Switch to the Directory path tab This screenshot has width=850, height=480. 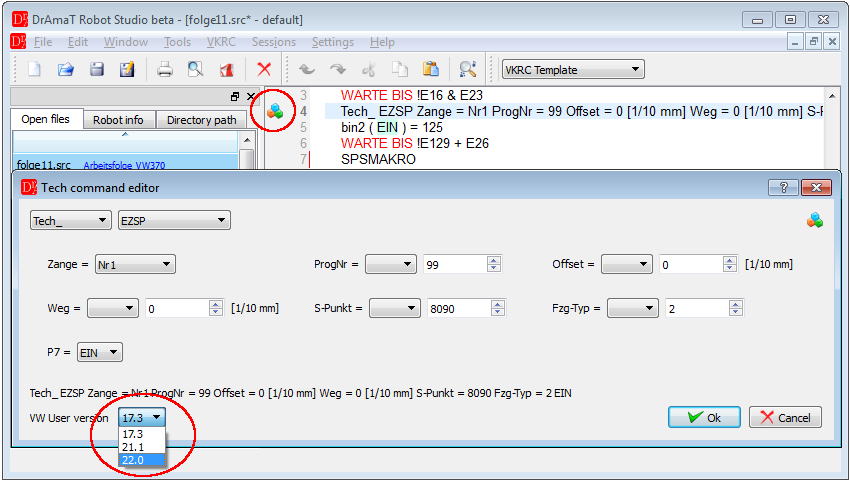(x=202, y=120)
